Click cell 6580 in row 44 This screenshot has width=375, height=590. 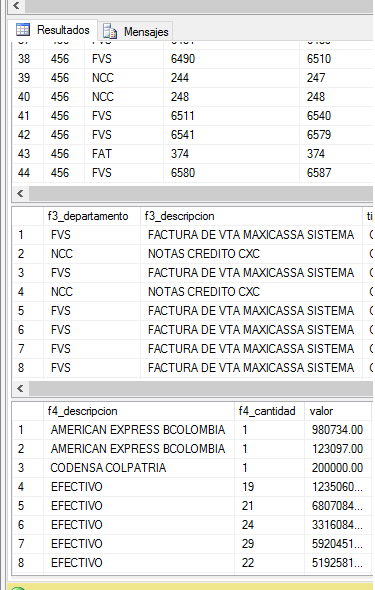tap(231, 173)
